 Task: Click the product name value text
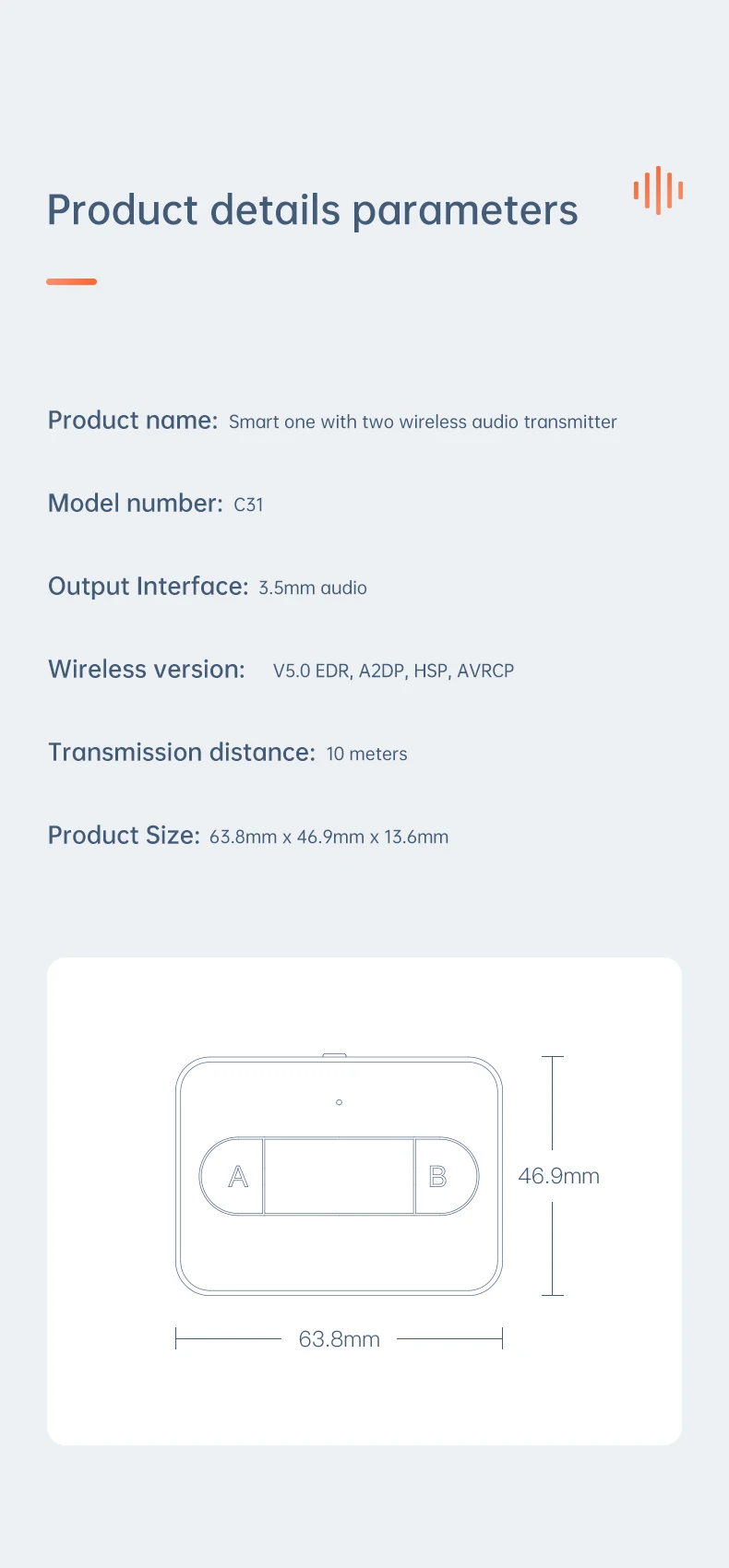[x=423, y=422]
